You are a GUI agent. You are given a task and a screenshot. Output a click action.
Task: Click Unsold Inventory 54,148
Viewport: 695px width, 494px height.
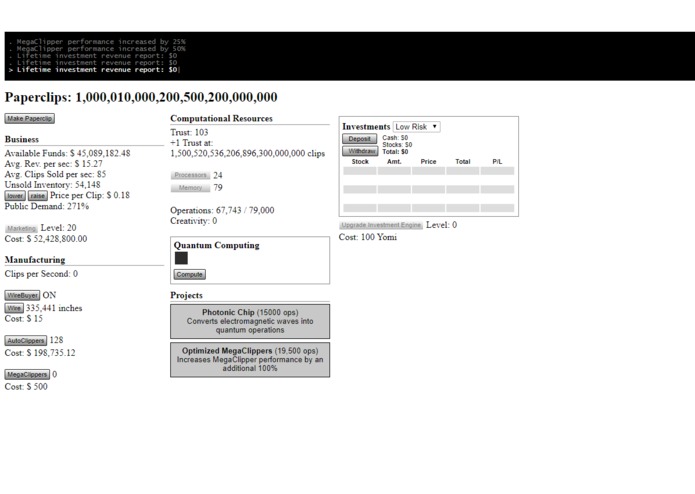pos(52,185)
